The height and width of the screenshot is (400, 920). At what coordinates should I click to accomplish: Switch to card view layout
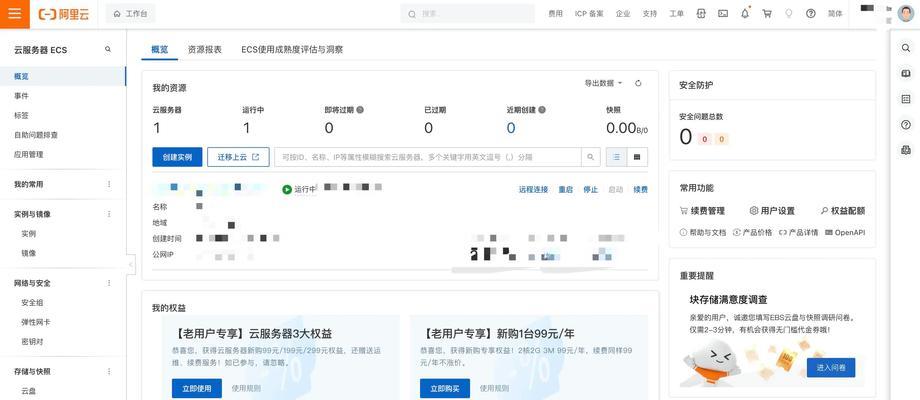click(637, 157)
